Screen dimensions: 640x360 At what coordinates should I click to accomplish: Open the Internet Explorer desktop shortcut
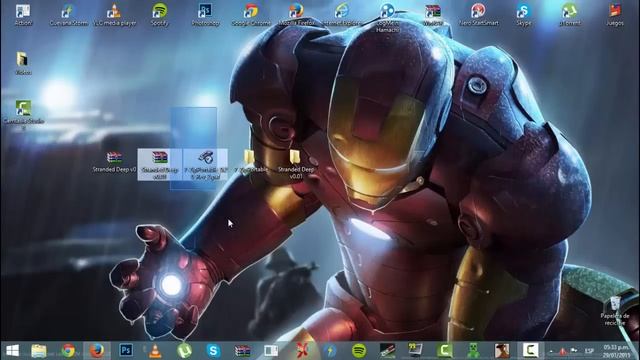point(342,15)
